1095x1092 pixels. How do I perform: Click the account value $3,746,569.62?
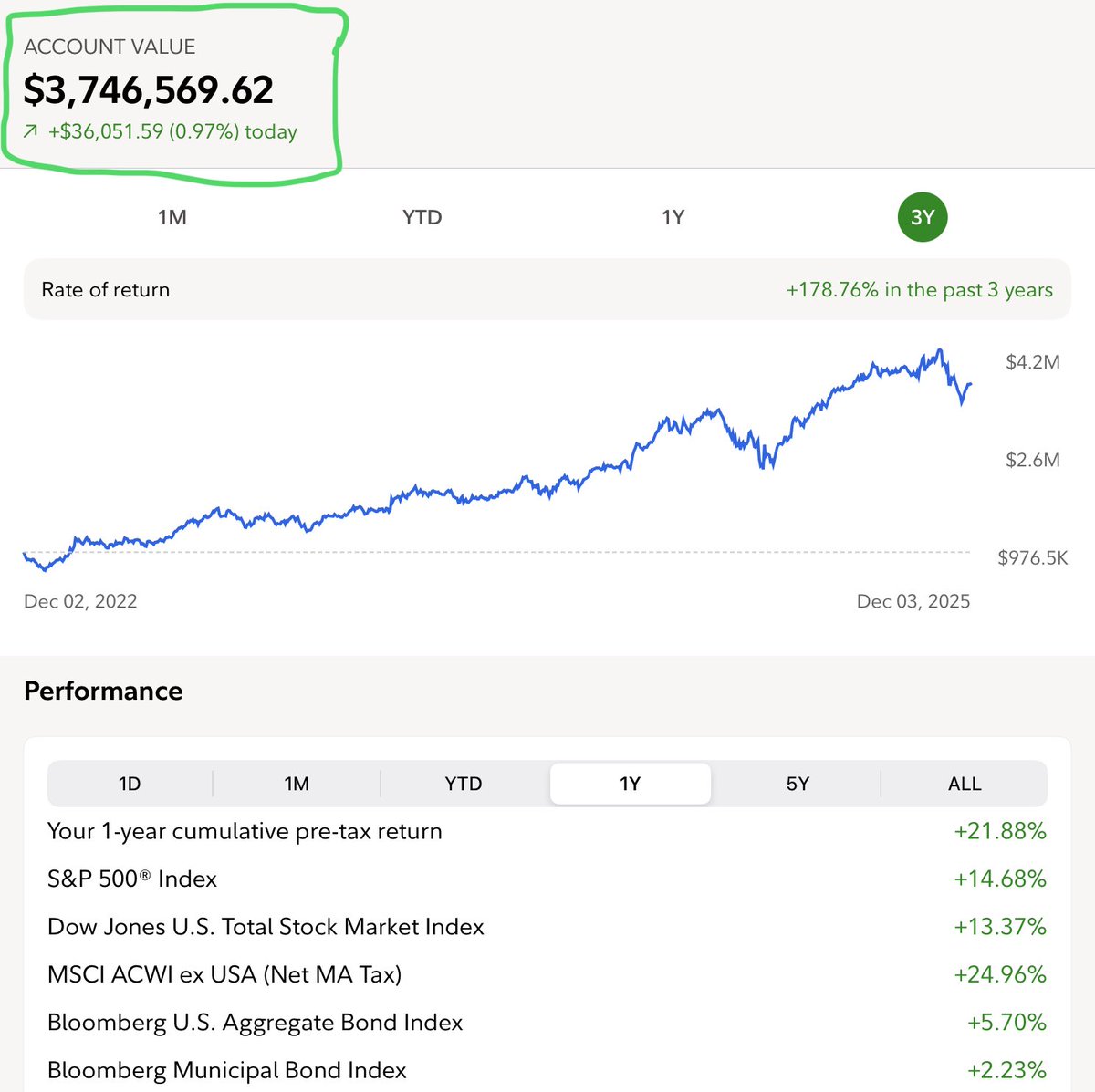pyautogui.click(x=149, y=89)
